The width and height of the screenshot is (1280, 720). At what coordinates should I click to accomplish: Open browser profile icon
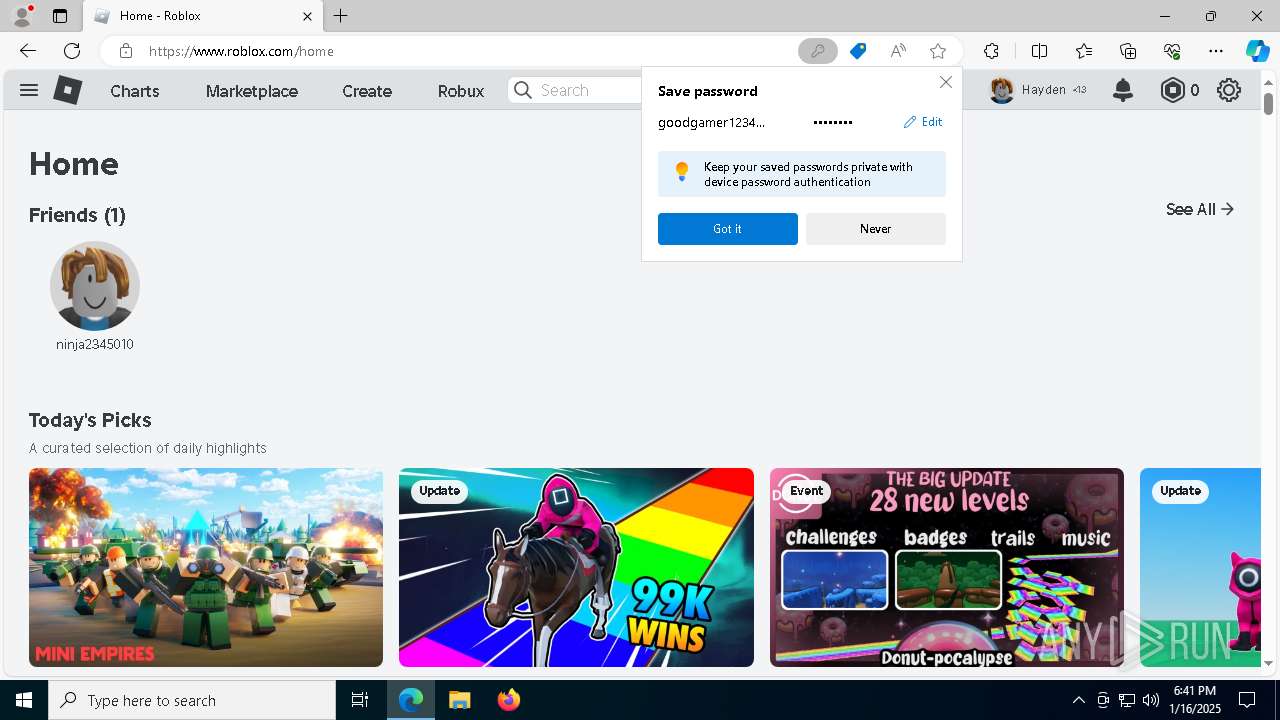pyautogui.click(x=22, y=16)
